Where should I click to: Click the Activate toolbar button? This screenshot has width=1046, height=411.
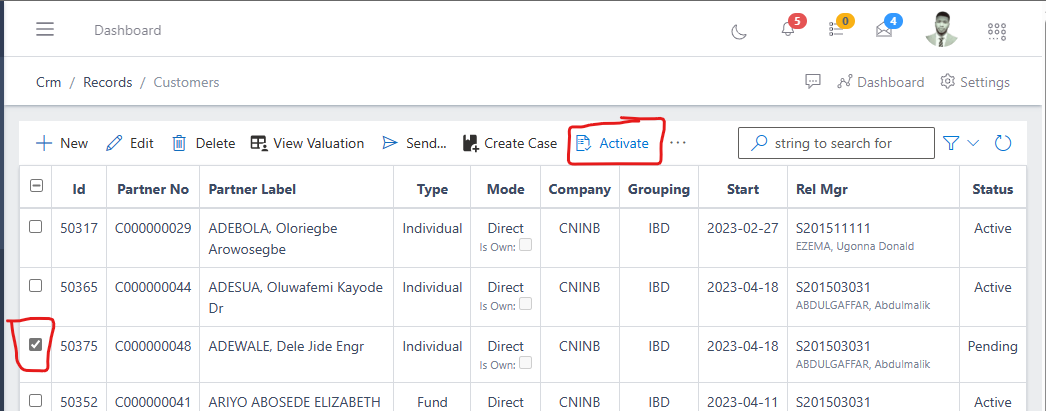(x=612, y=143)
